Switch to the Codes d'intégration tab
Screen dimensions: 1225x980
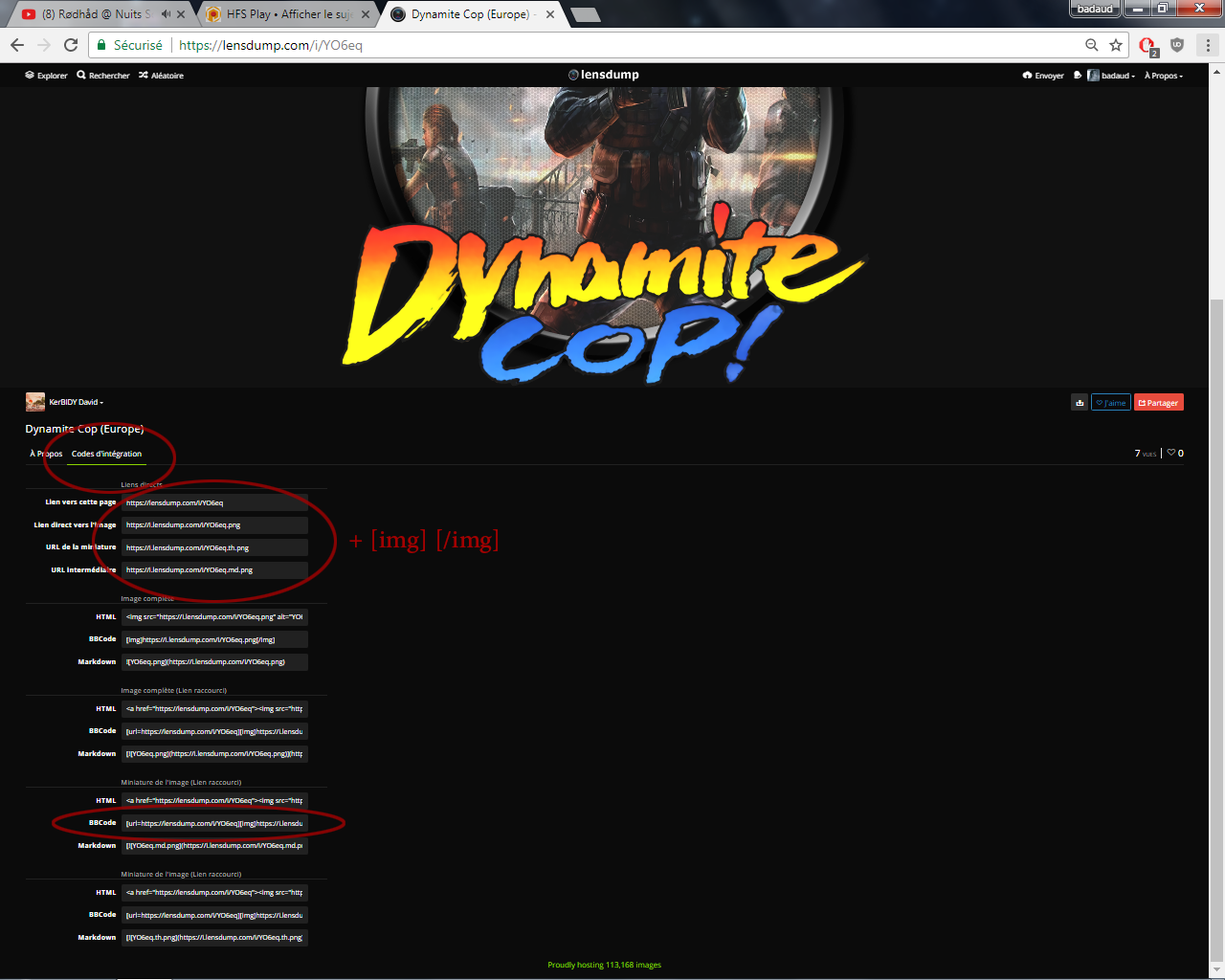click(x=106, y=454)
